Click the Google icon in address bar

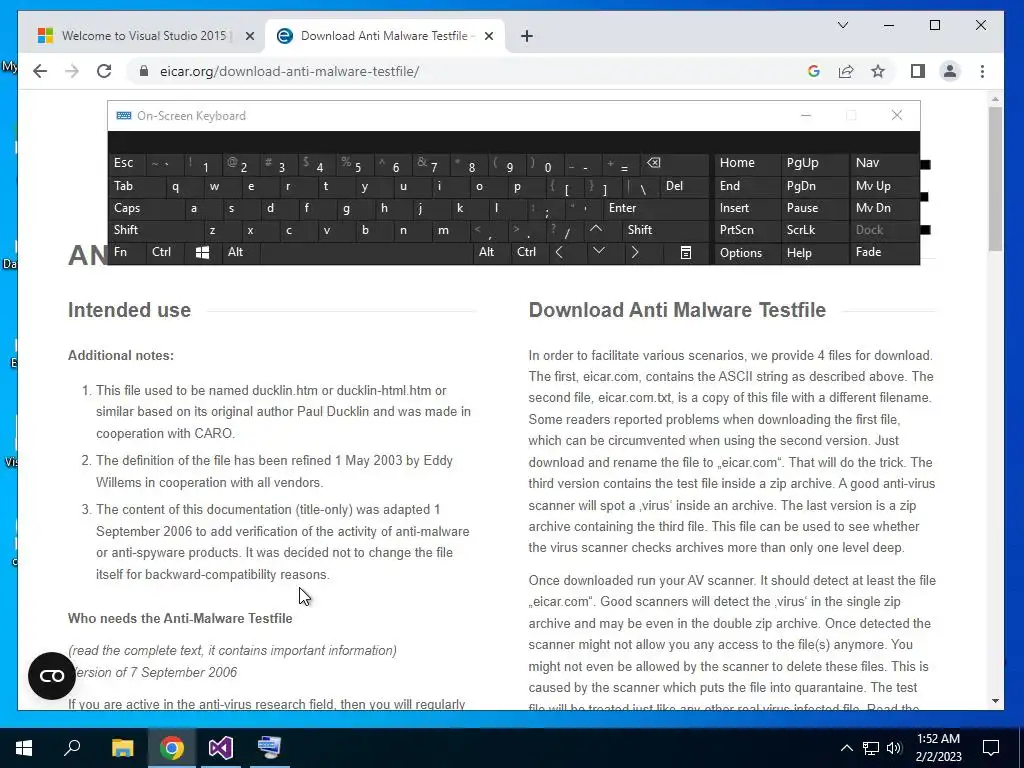click(814, 71)
